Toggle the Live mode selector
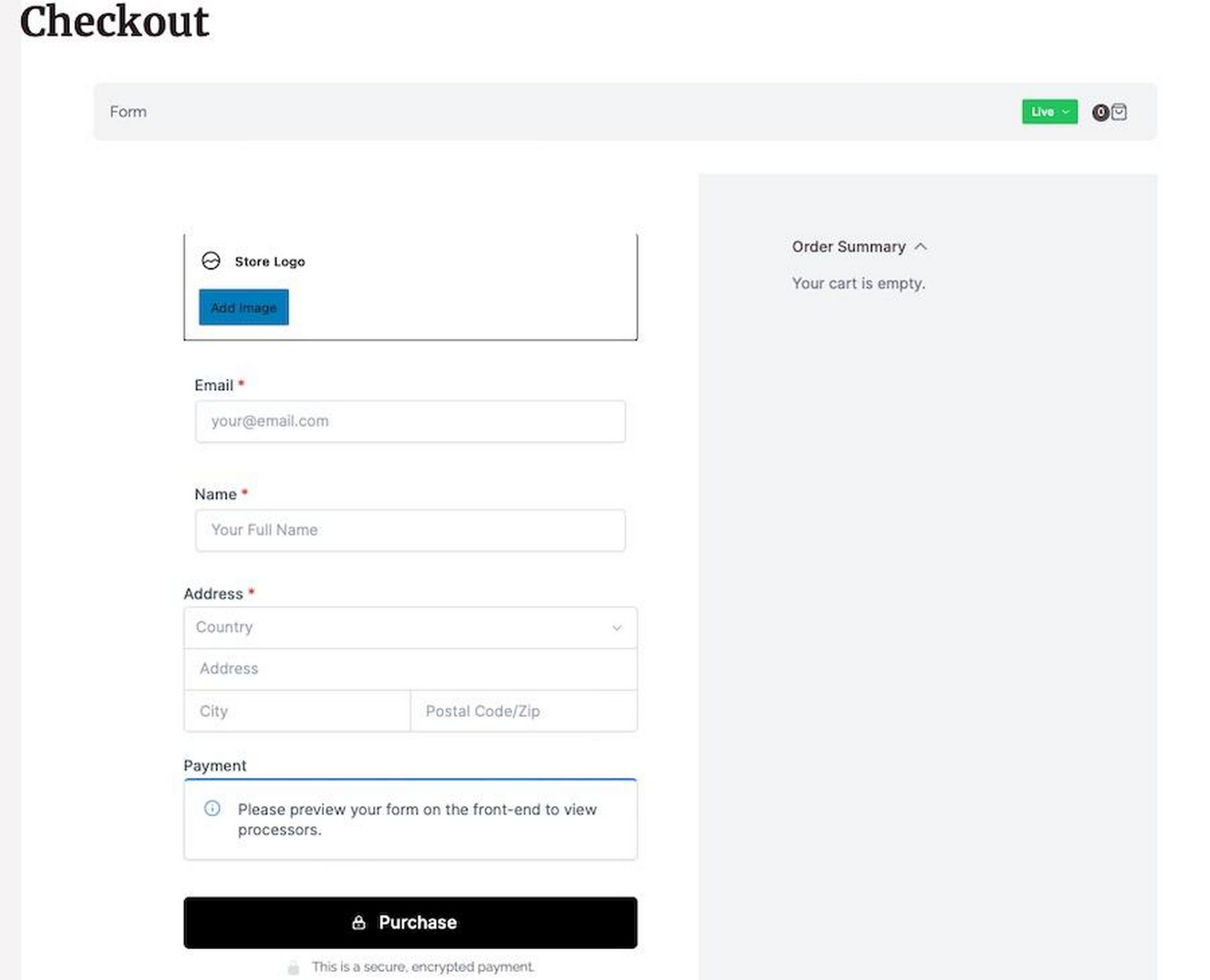The image size is (1210, 980). pyautogui.click(x=1048, y=112)
